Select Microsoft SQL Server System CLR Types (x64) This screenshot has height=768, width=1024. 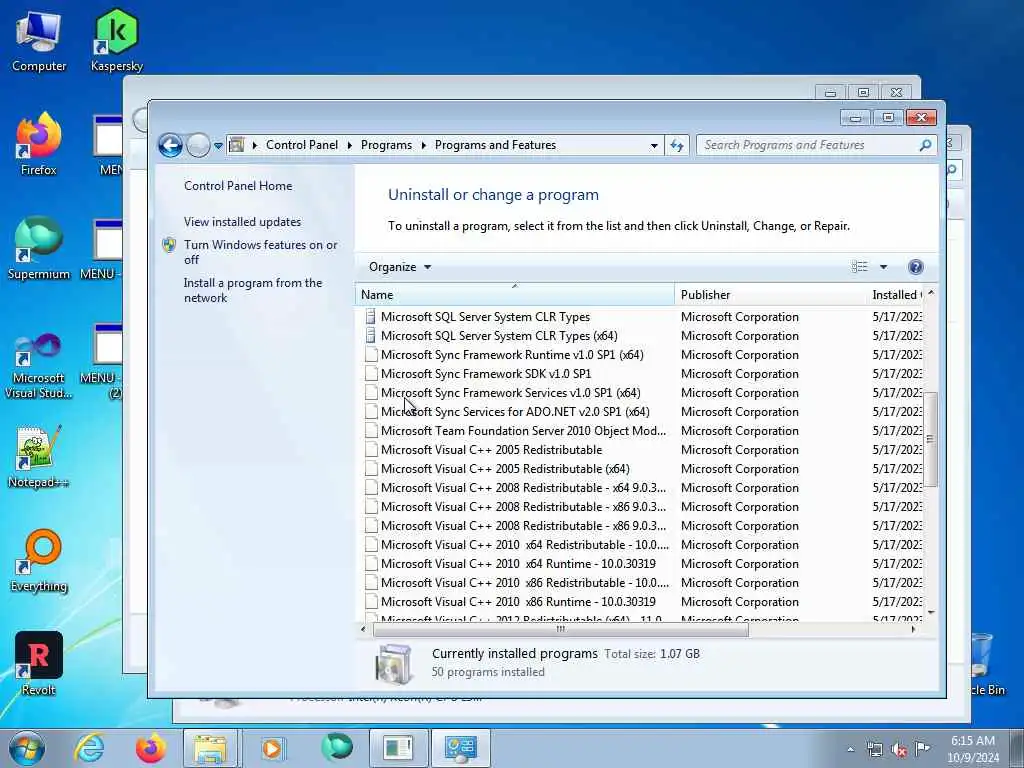click(x=640, y=336)
